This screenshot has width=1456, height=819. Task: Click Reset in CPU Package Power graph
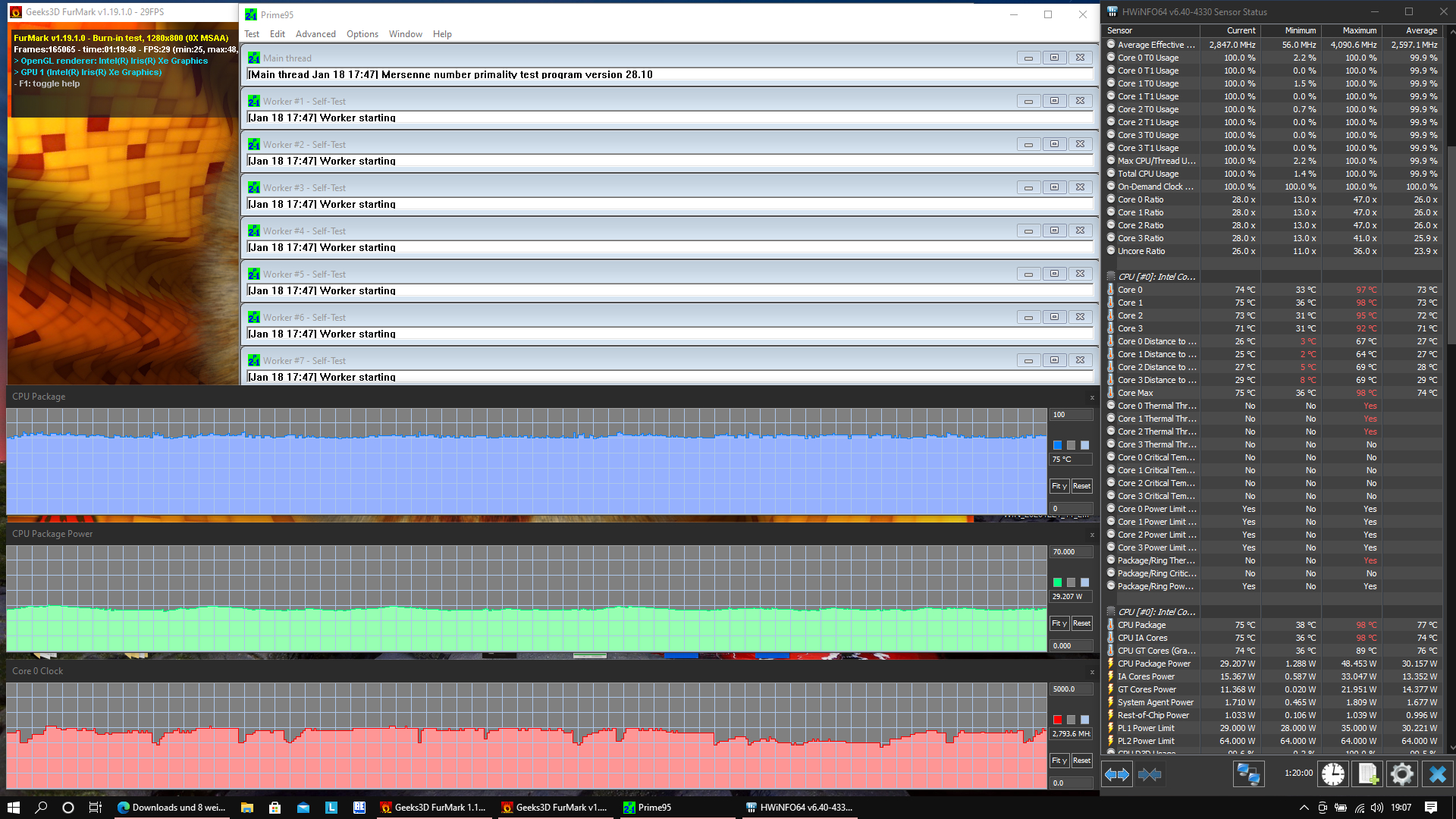coord(1082,623)
